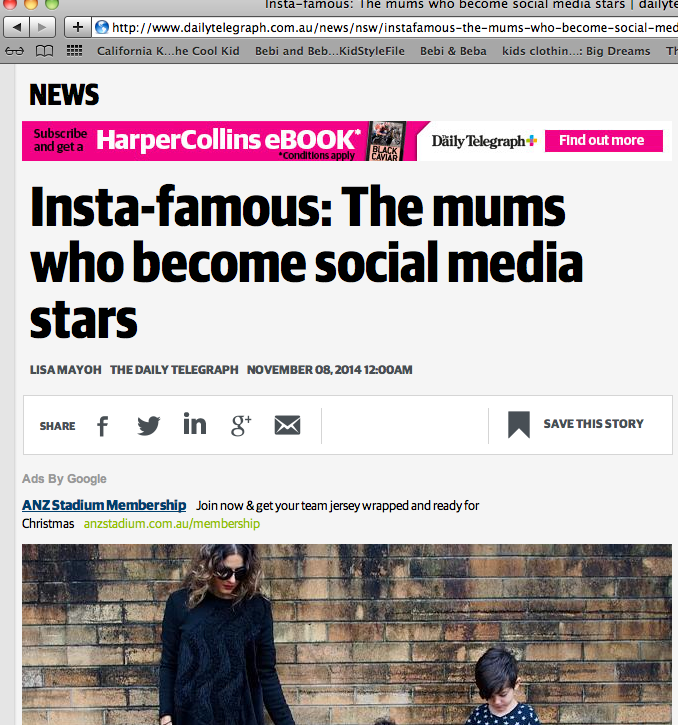Image resolution: width=678 pixels, height=725 pixels.
Task: Share the article on Facebook
Action: pyautogui.click(x=102, y=426)
